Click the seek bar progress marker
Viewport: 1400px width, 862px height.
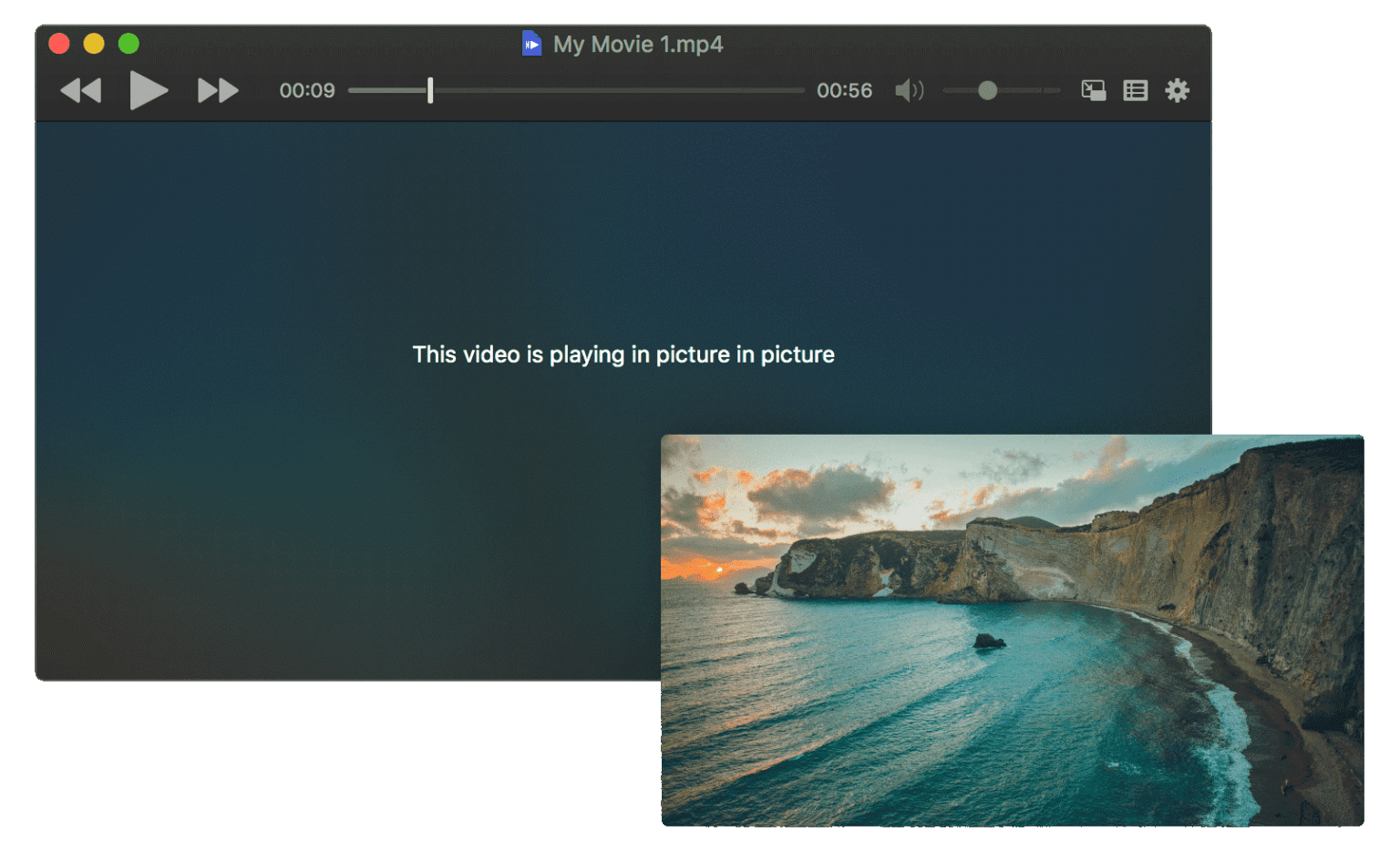(x=429, y=90)
